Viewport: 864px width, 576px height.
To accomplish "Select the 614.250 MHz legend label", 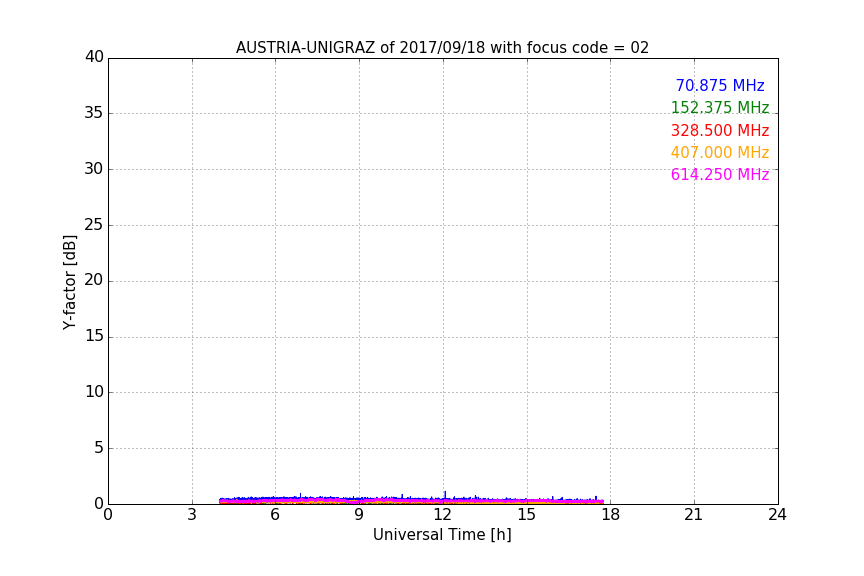I will 720,174.
